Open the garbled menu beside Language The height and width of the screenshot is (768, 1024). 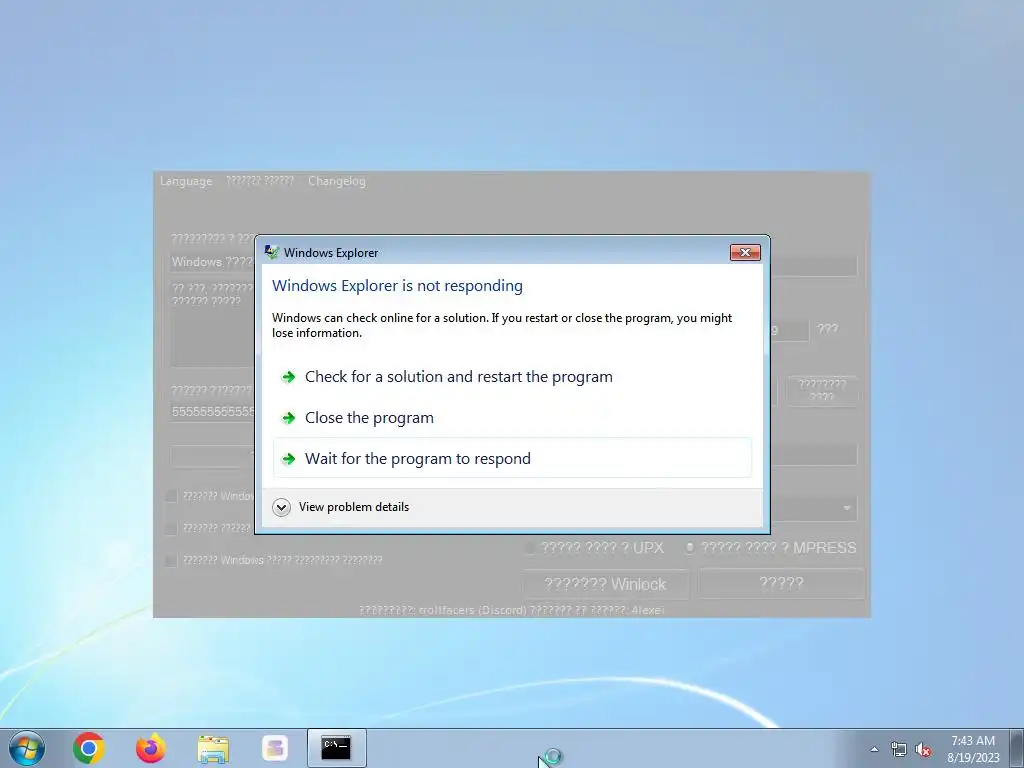pyautogui.click(x=259, y=181)
